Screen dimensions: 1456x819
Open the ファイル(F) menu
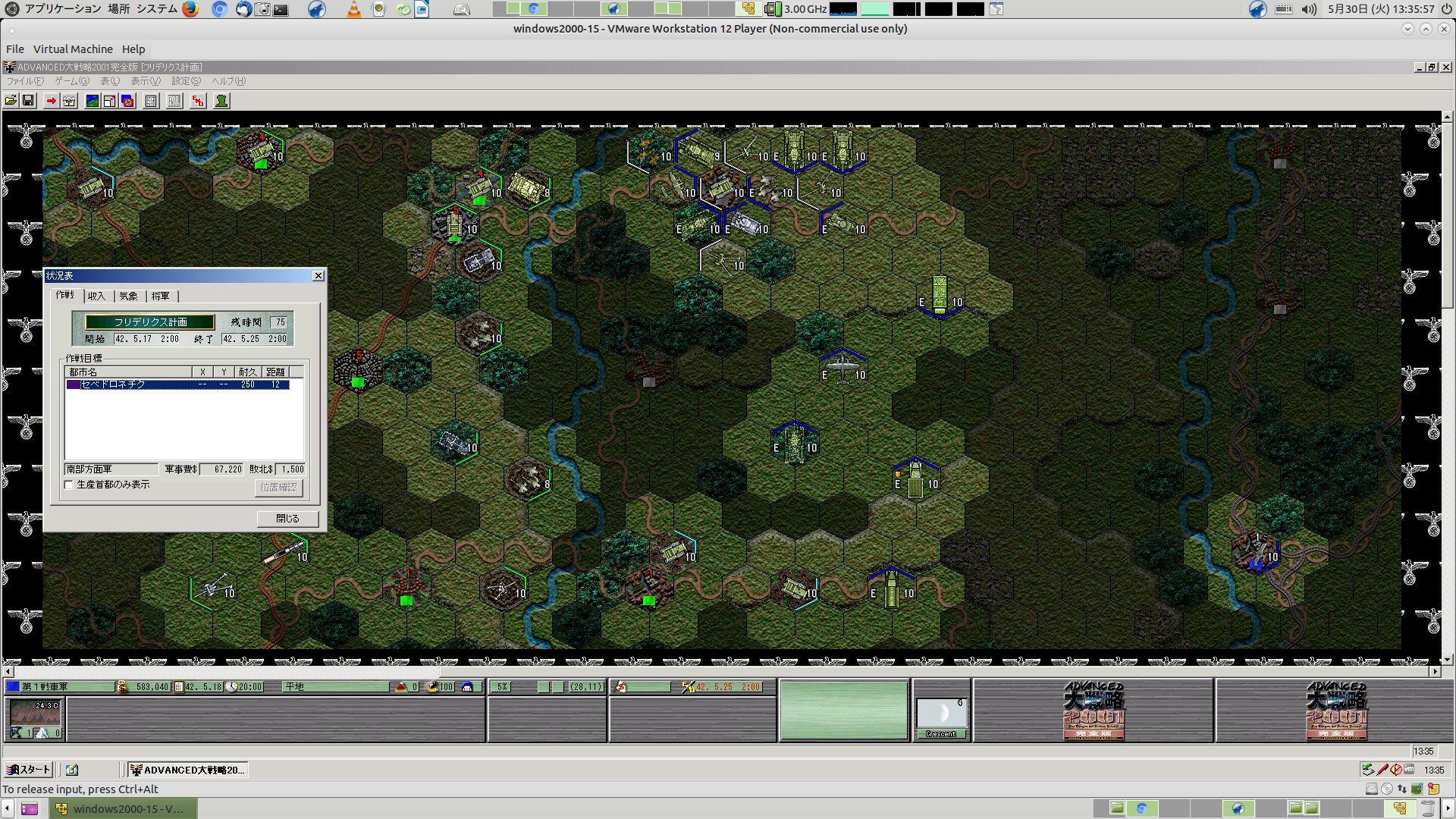(25, 81)
